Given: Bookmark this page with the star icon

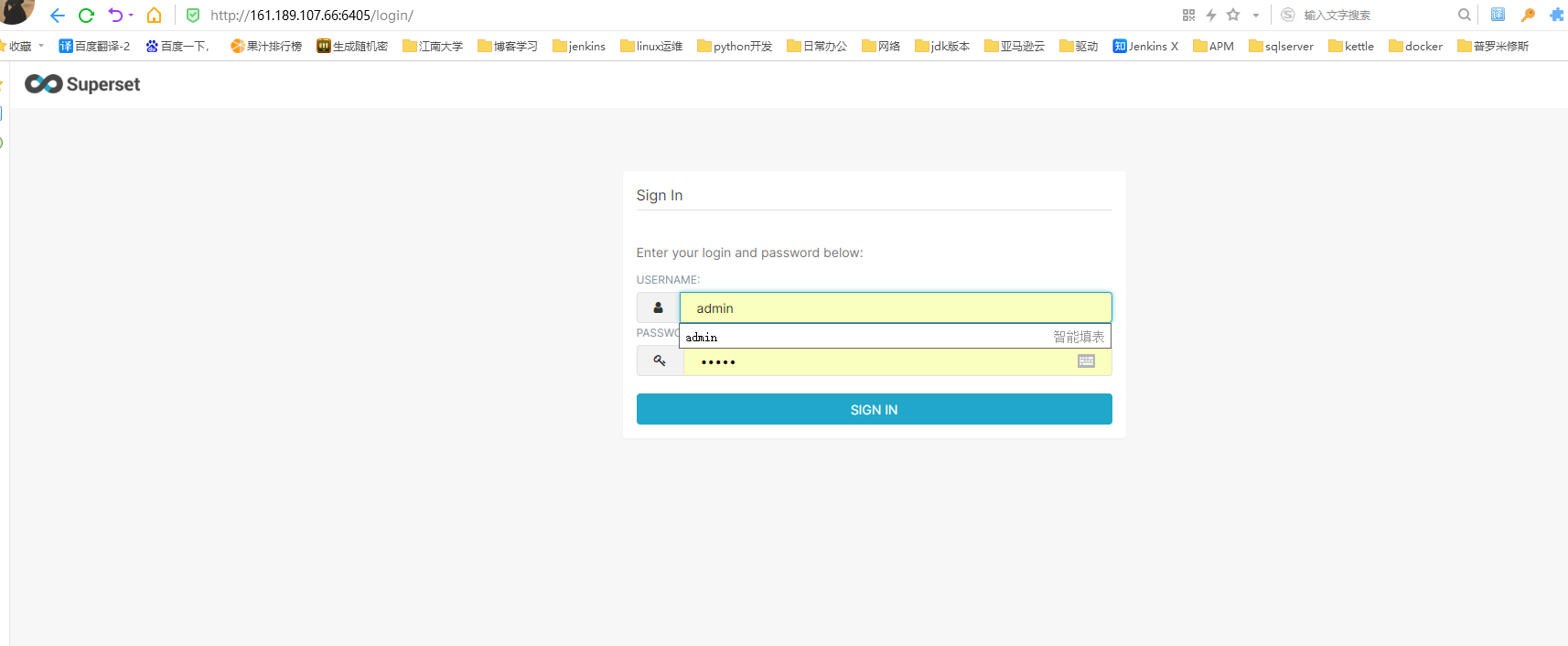Looking at the screenshot, I should pos(1233,15).
